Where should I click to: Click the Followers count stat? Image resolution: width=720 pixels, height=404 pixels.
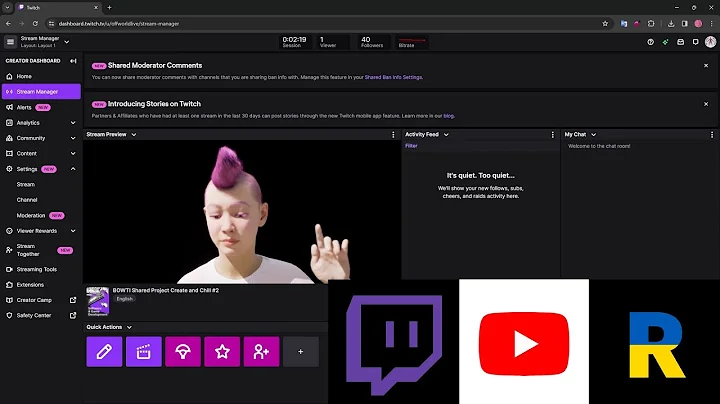[x=372, y=42]
